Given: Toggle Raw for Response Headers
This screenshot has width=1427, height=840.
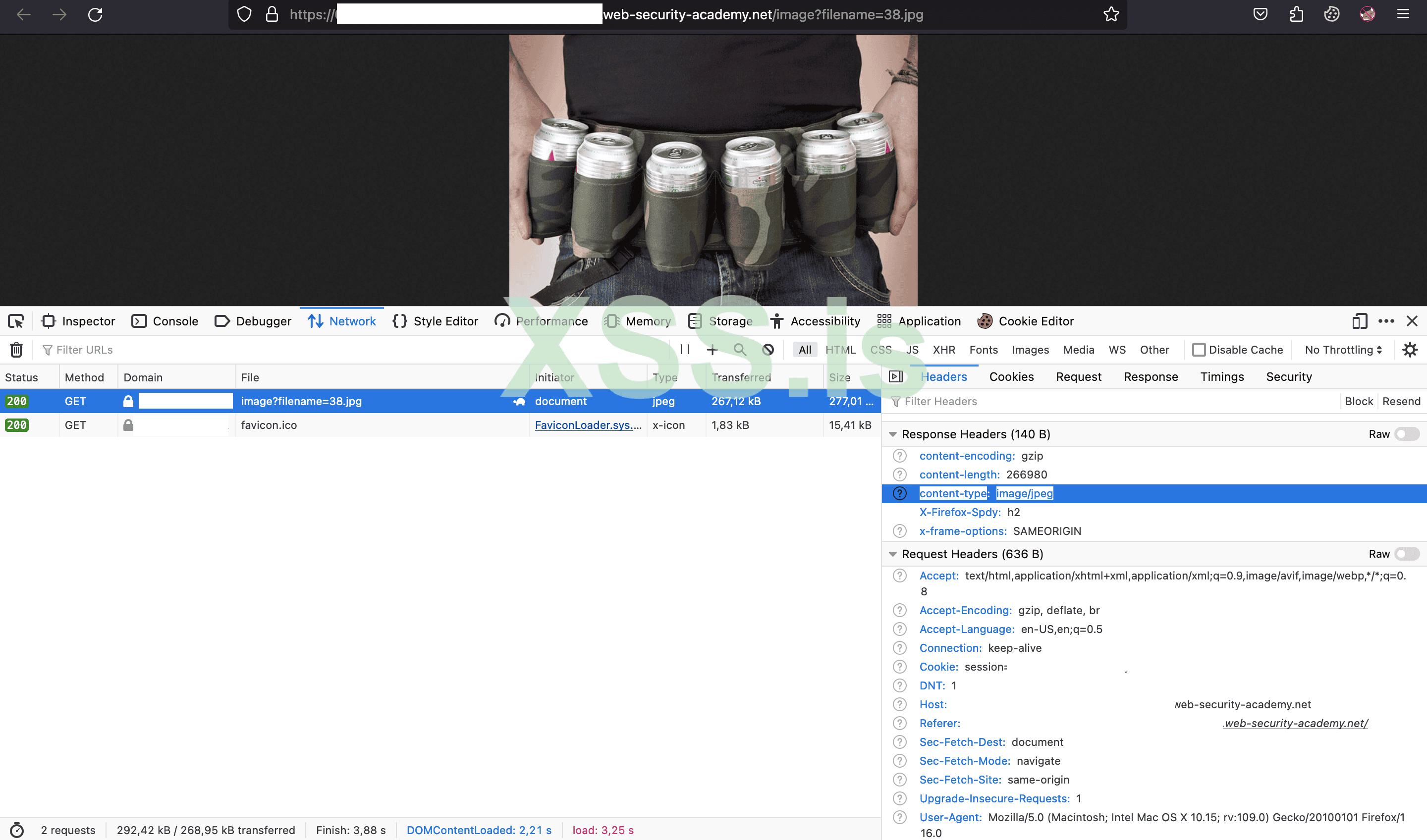Looking at the screenshot, I should 1407,433.
